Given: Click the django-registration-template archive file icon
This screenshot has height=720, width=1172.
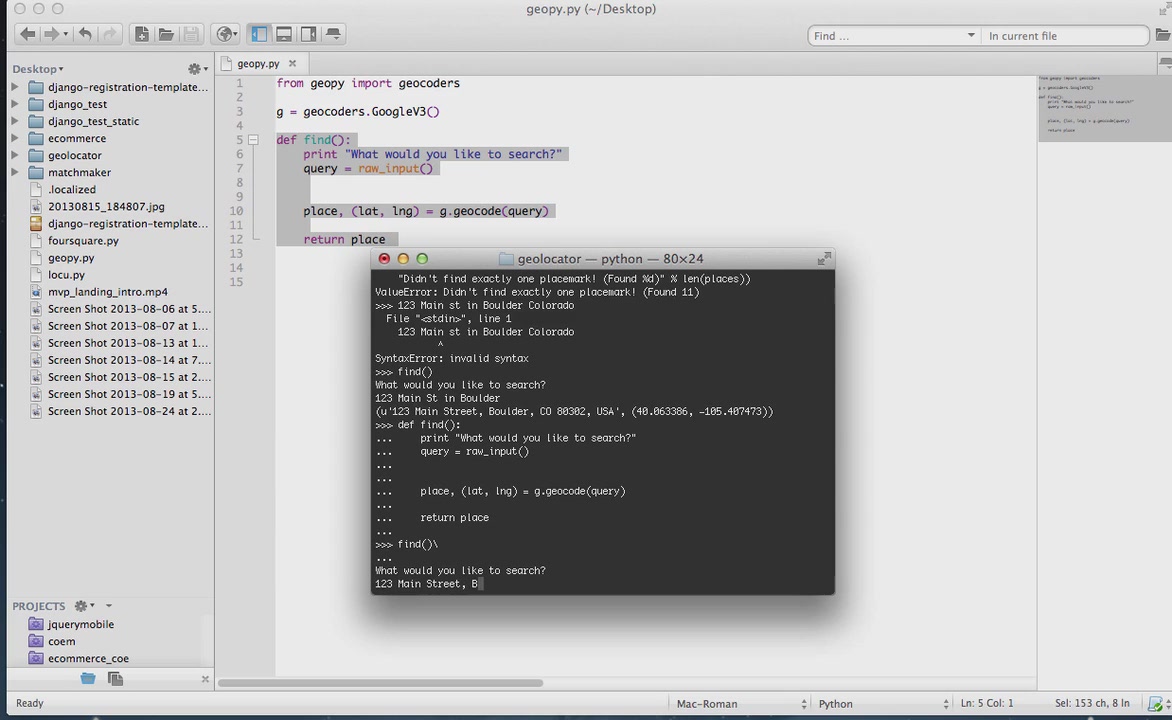Looking at the screenshot, I should click(36, 224).
